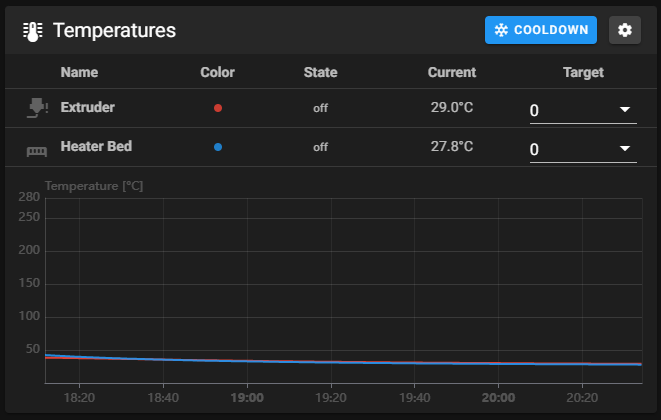Click the Extruder red color dot

[218, 108]
